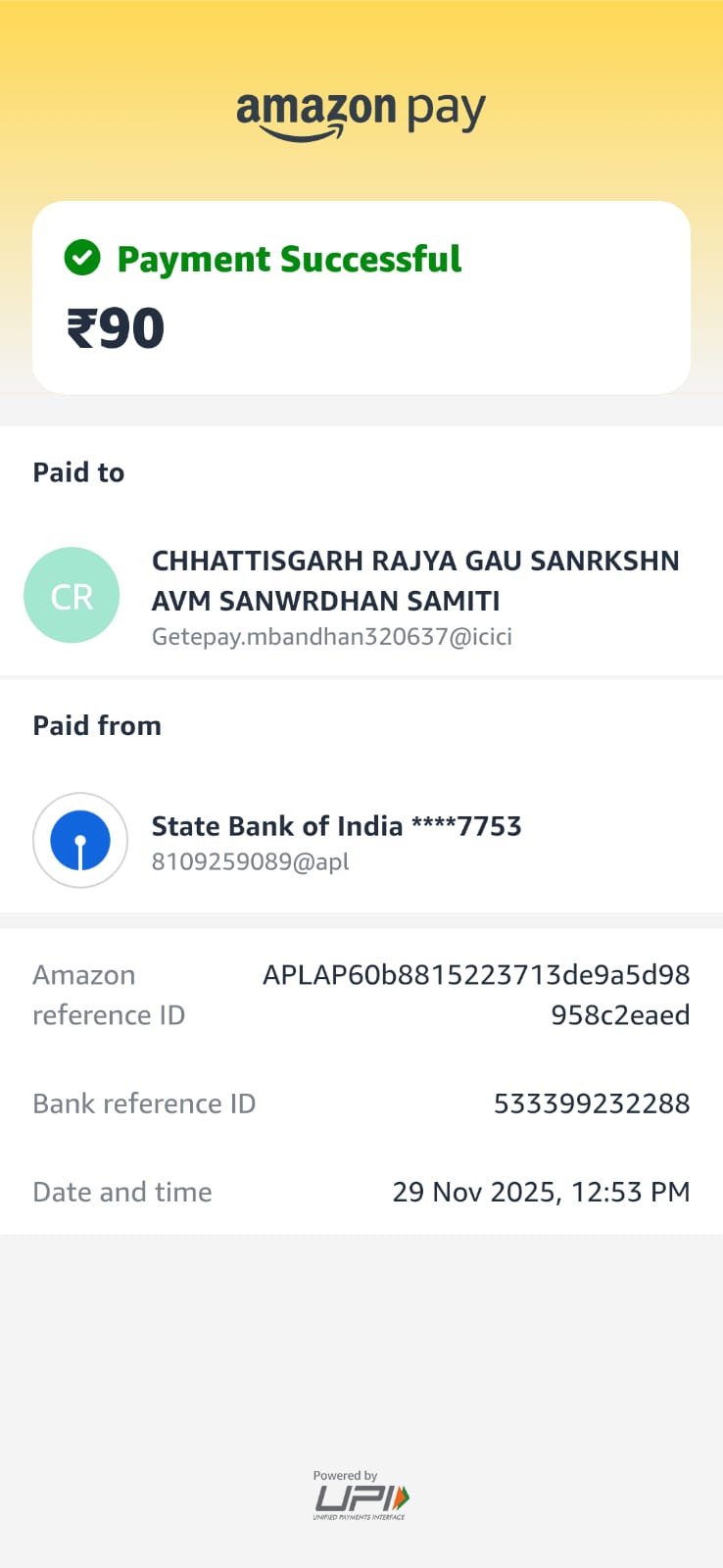The height and width of the screenshot is (1568, 723).
Task: Tap the 8109259089@apl payer UPI ID
Action: (250, 861)
